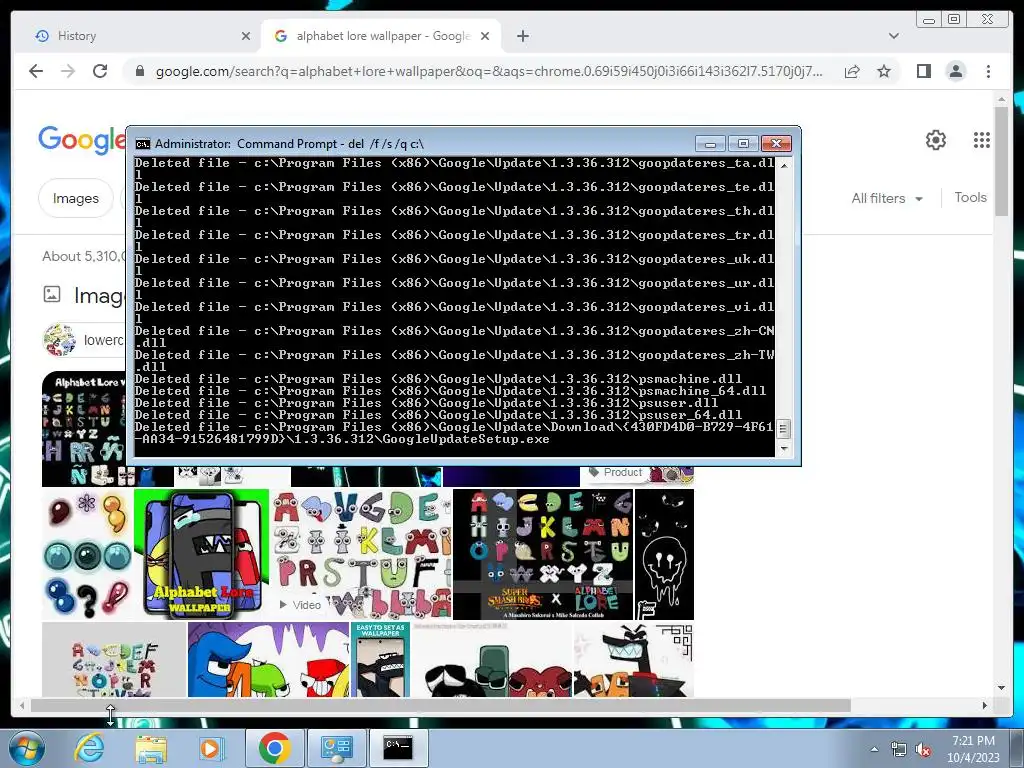
Task: Open the Alphabet Lore phone wallpaper thumbnail
Action: pyautogui.click(x=201, y=554)
